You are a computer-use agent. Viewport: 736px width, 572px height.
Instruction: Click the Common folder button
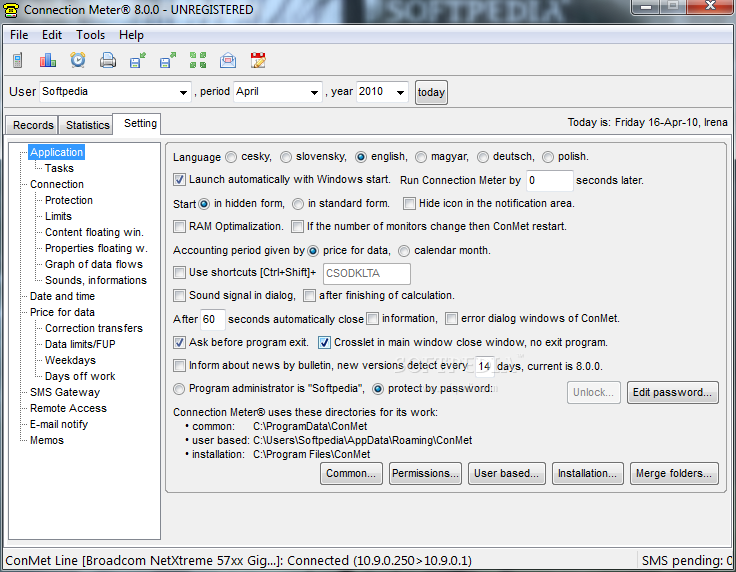pos(351,473)
